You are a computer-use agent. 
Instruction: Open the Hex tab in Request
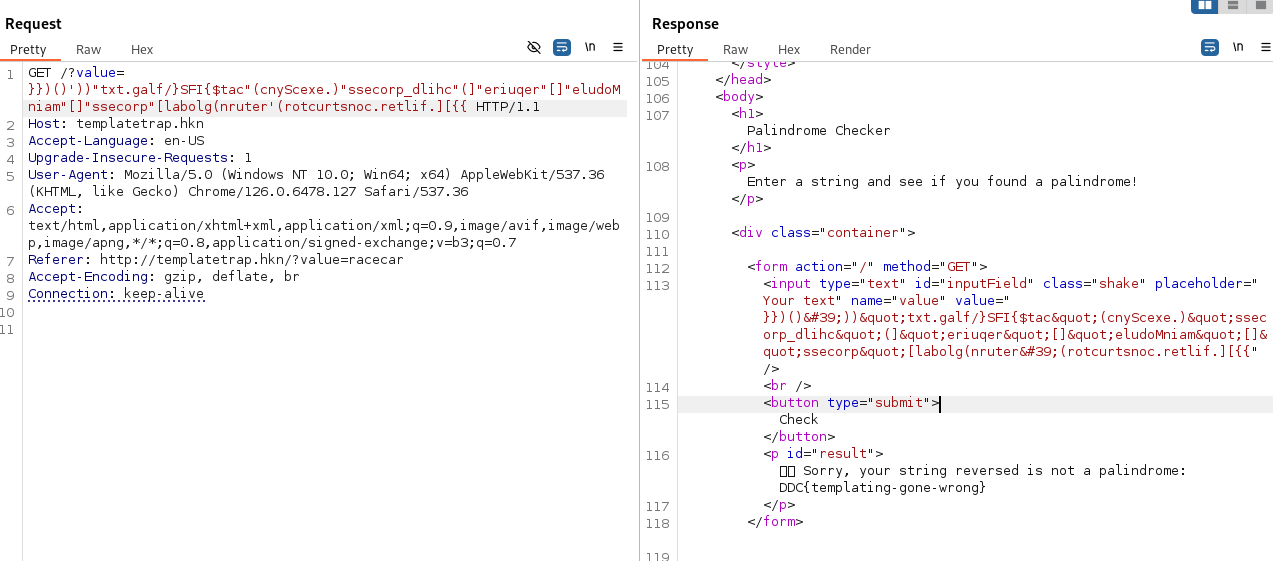[x=142, y=49]
